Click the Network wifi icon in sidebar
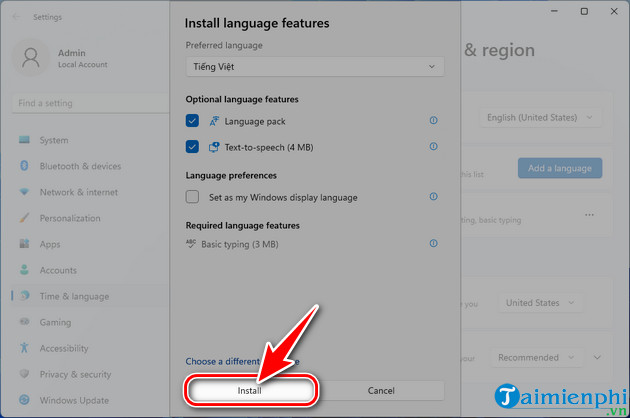 [24, 192]
